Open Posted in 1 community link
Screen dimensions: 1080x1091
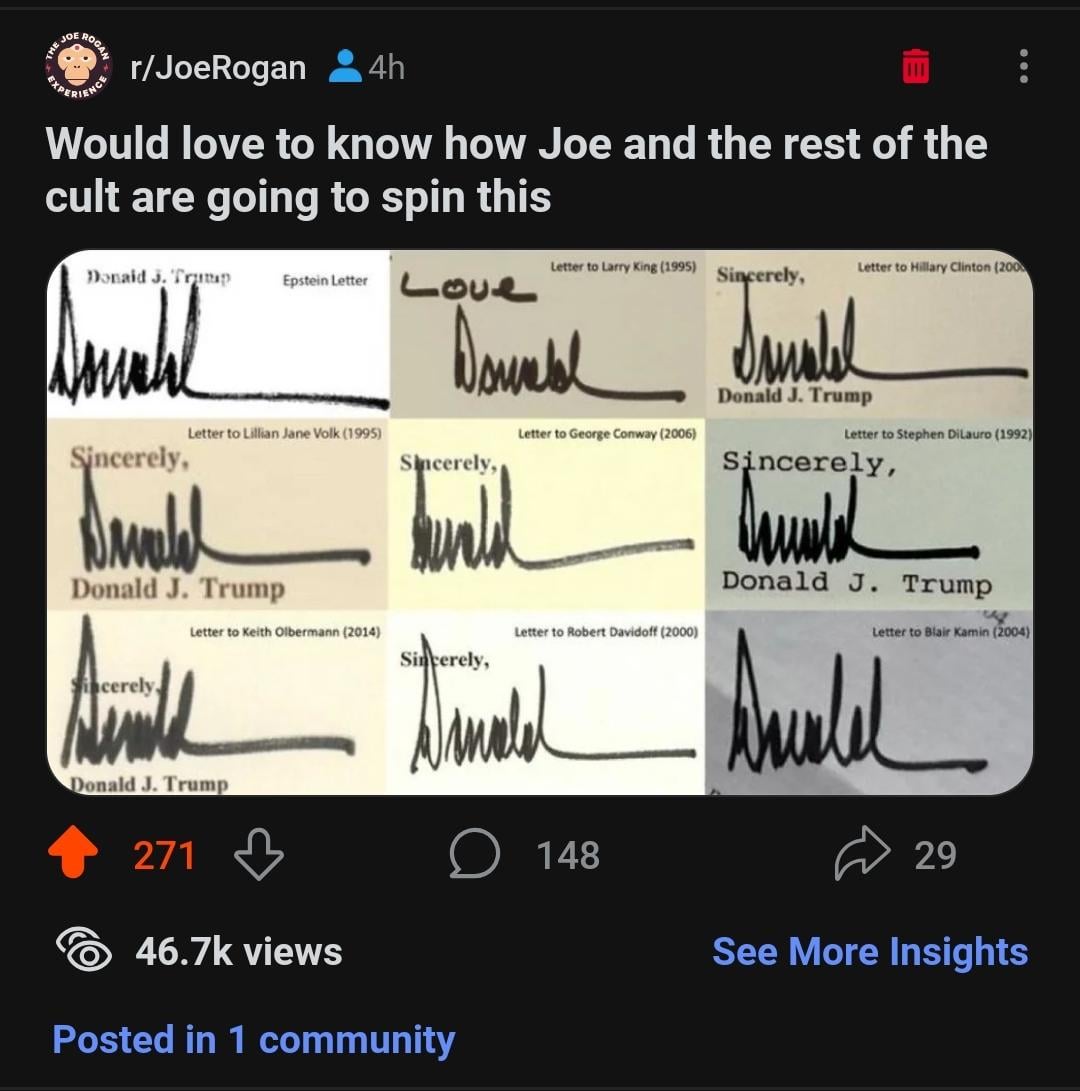pyautogui.click(x=253, y=1040)
